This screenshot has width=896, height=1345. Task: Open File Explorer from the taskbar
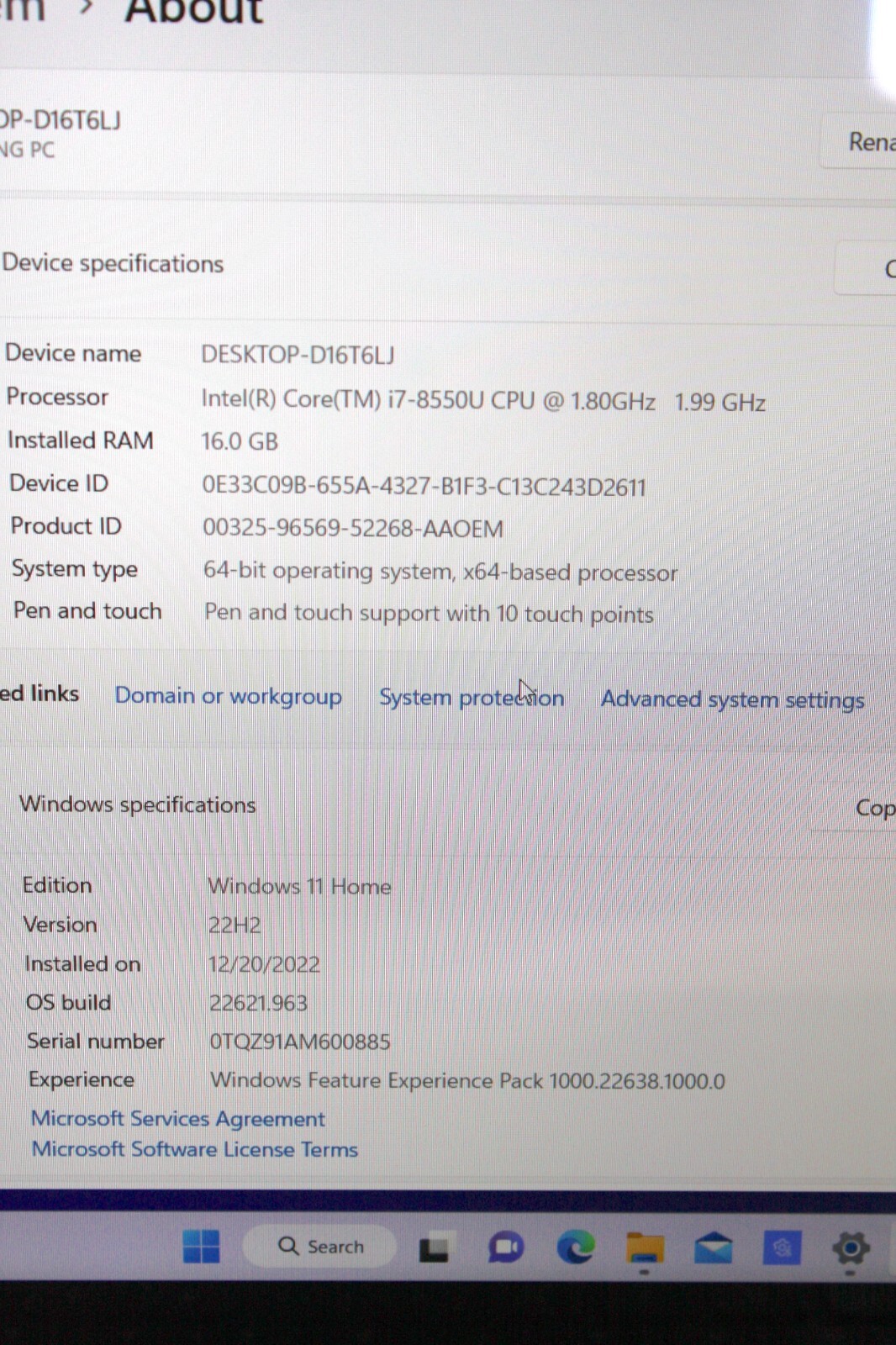645,1247
